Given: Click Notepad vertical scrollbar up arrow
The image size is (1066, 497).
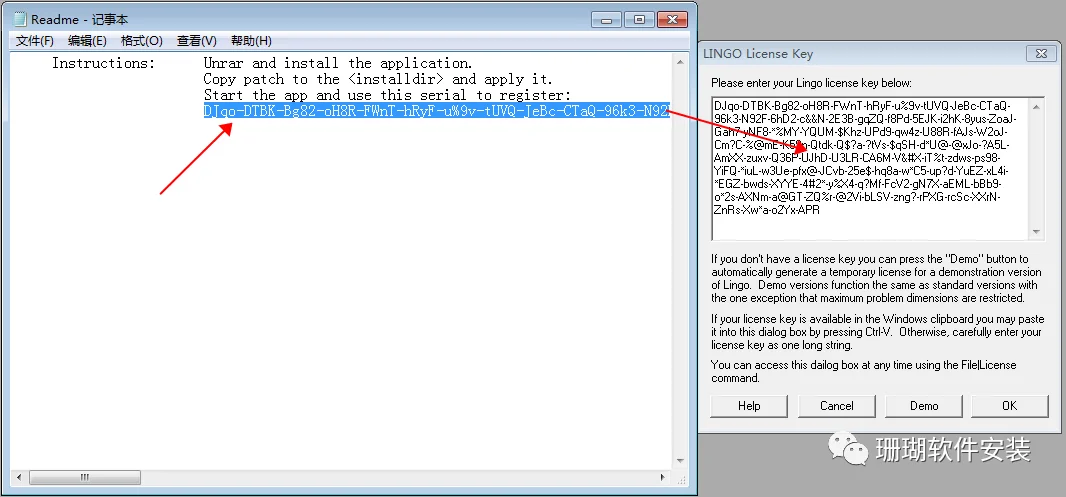Looking at the screenshot, I should coord(681,62).
